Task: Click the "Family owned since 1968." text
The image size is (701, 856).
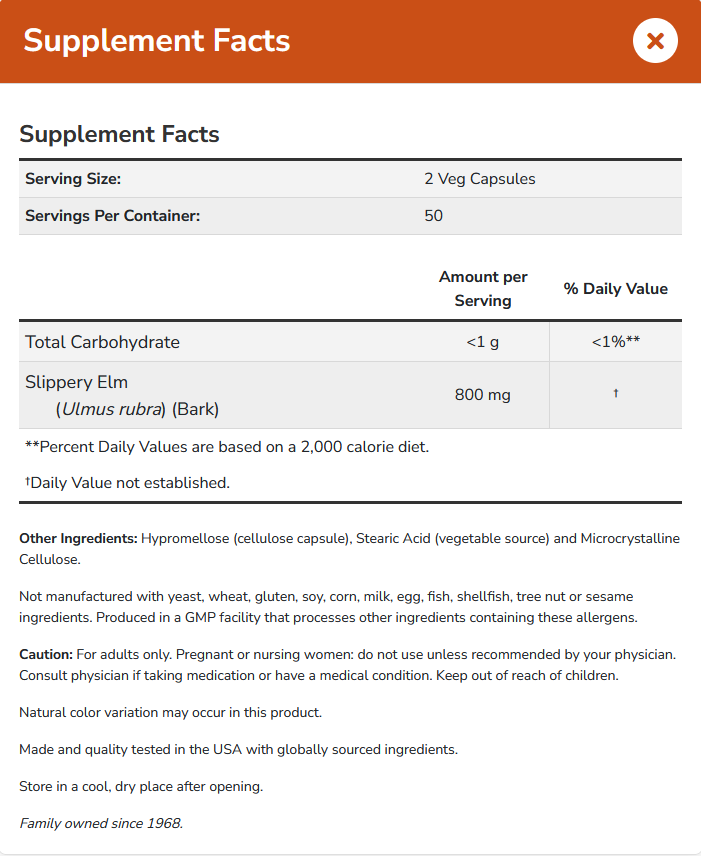Action: point(101,824)
